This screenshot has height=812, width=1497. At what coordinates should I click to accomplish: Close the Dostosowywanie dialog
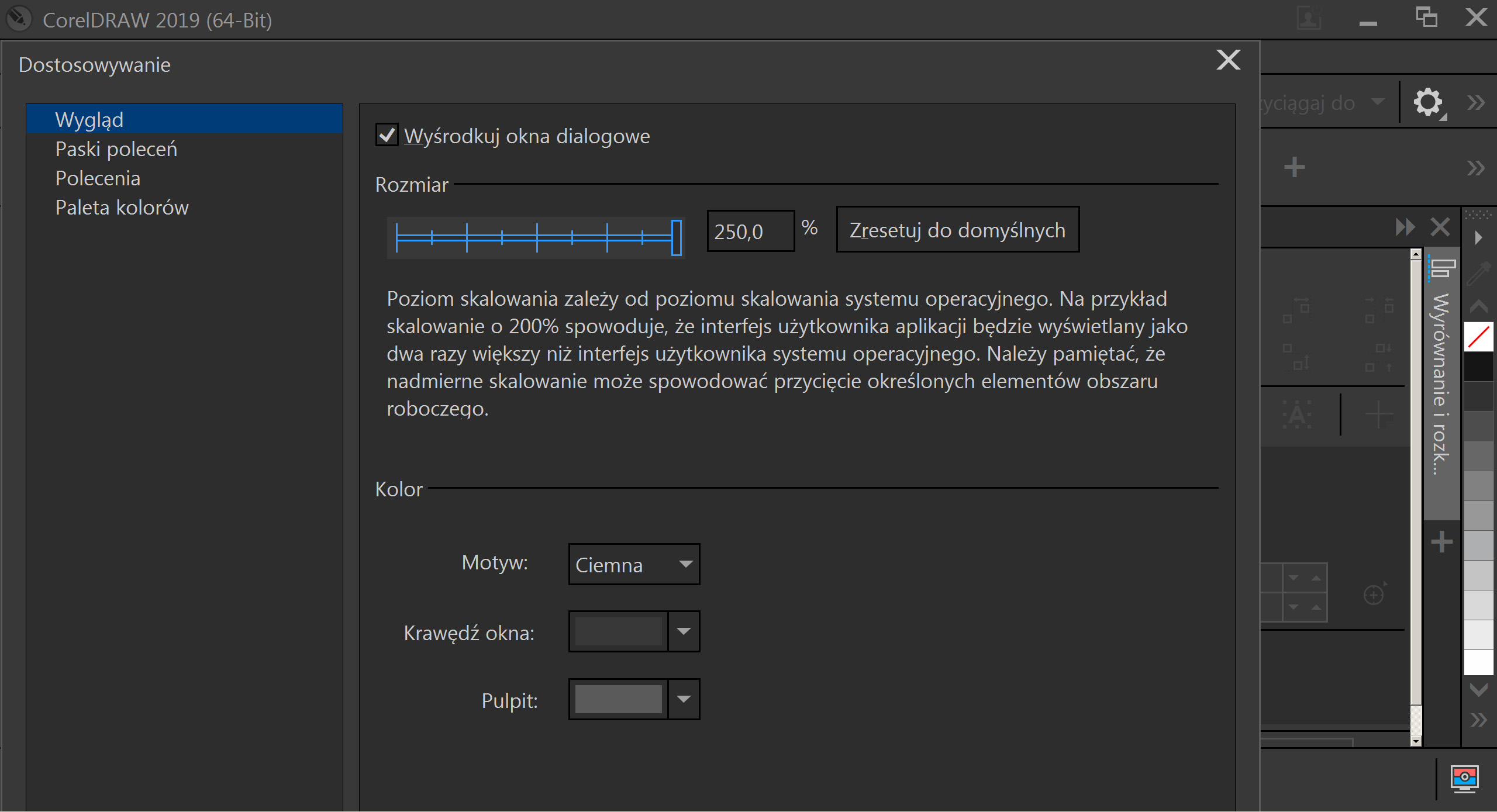click(x=1228, y=60)
